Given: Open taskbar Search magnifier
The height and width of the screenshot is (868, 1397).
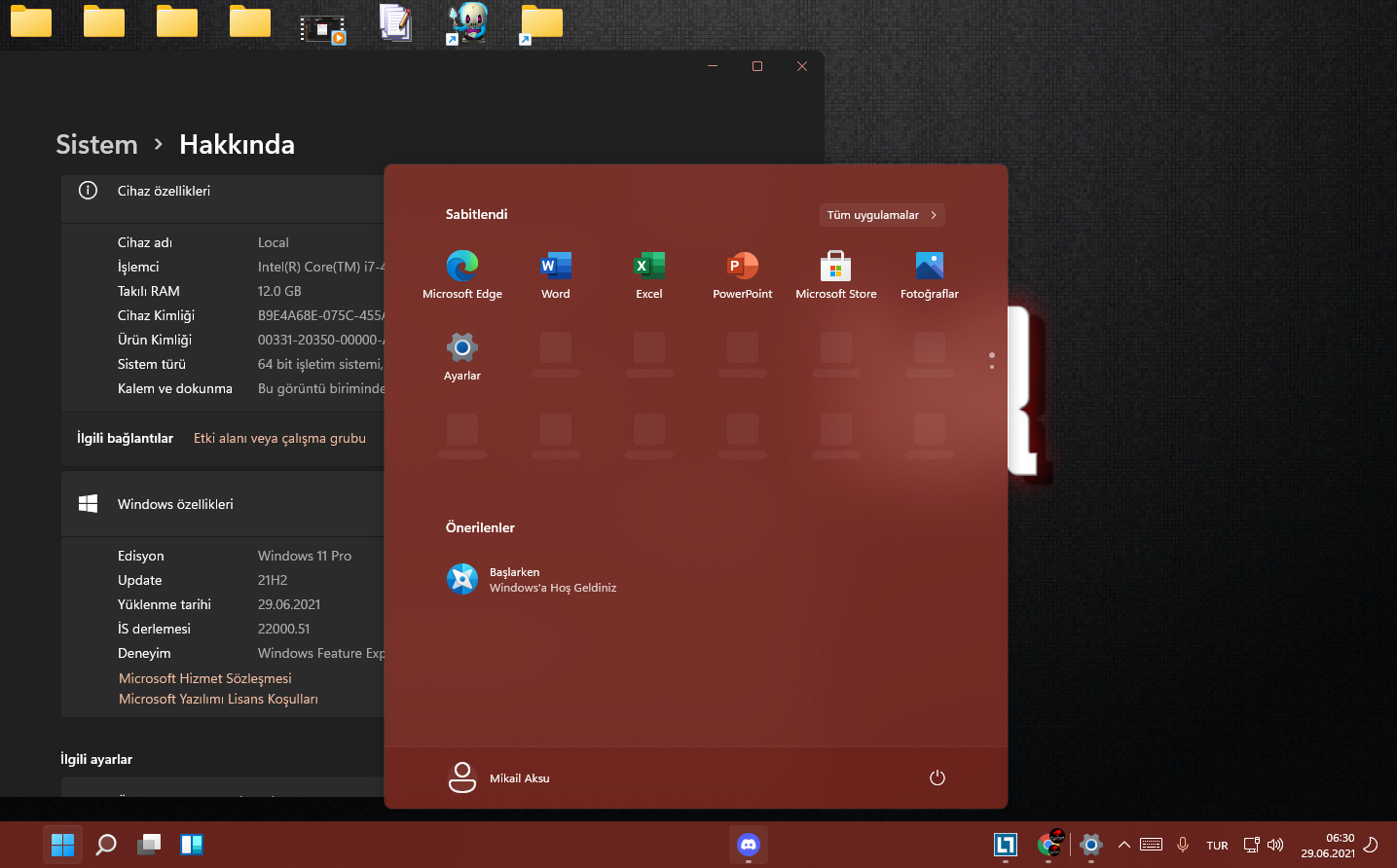Looking at the screenshot, I should 106,845.
